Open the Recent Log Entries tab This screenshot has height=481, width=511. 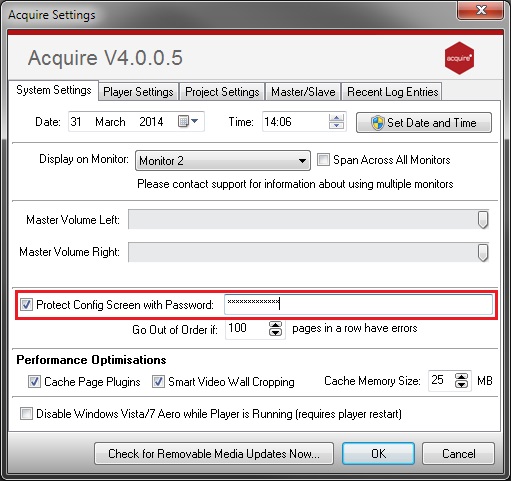click(x=392, y=92)
